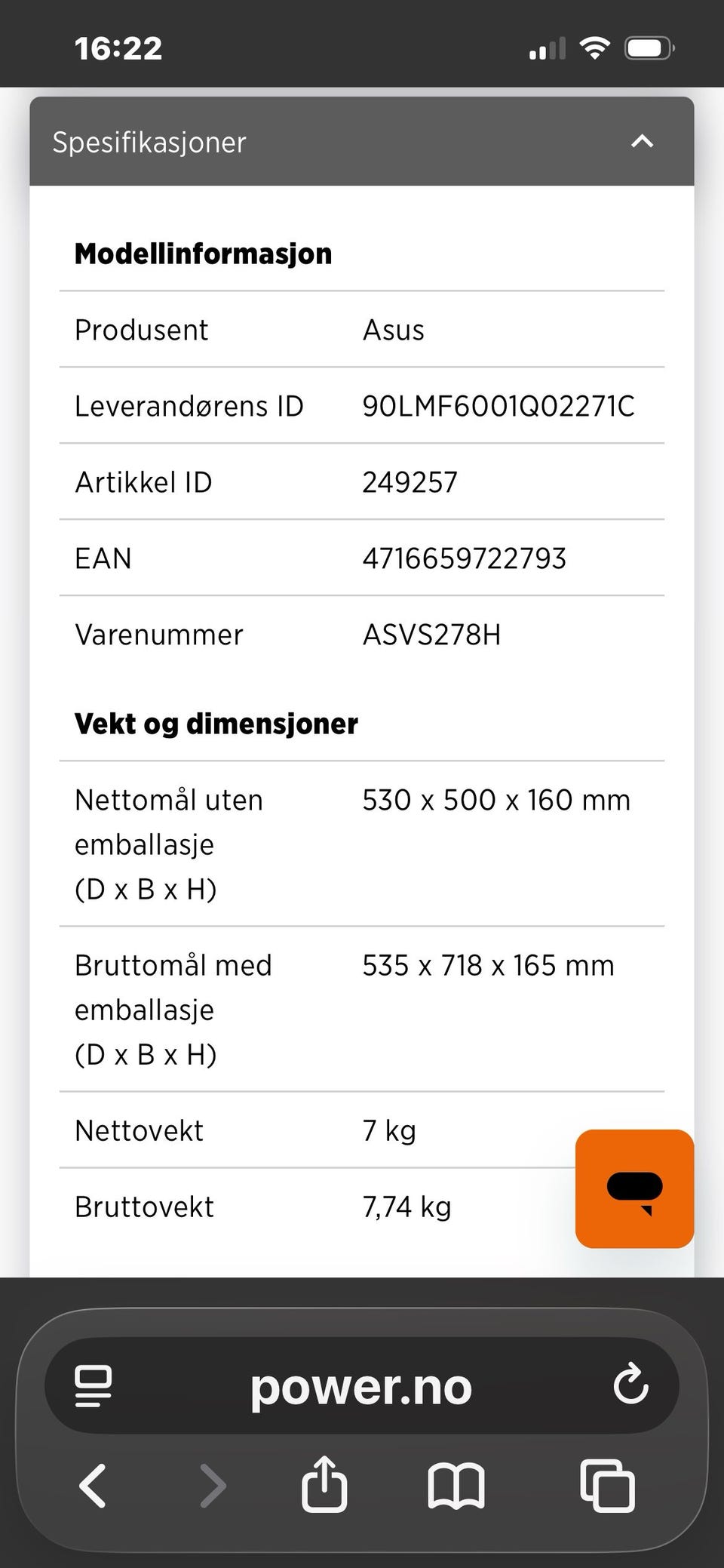Collapse the Spesifikasjoner section chevron
The width and height of the screenshot is (724, 1568).
tap(642, 141)
